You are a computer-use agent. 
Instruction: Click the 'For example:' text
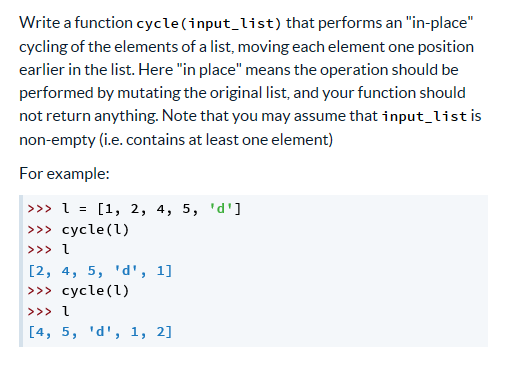coord(64,174)
